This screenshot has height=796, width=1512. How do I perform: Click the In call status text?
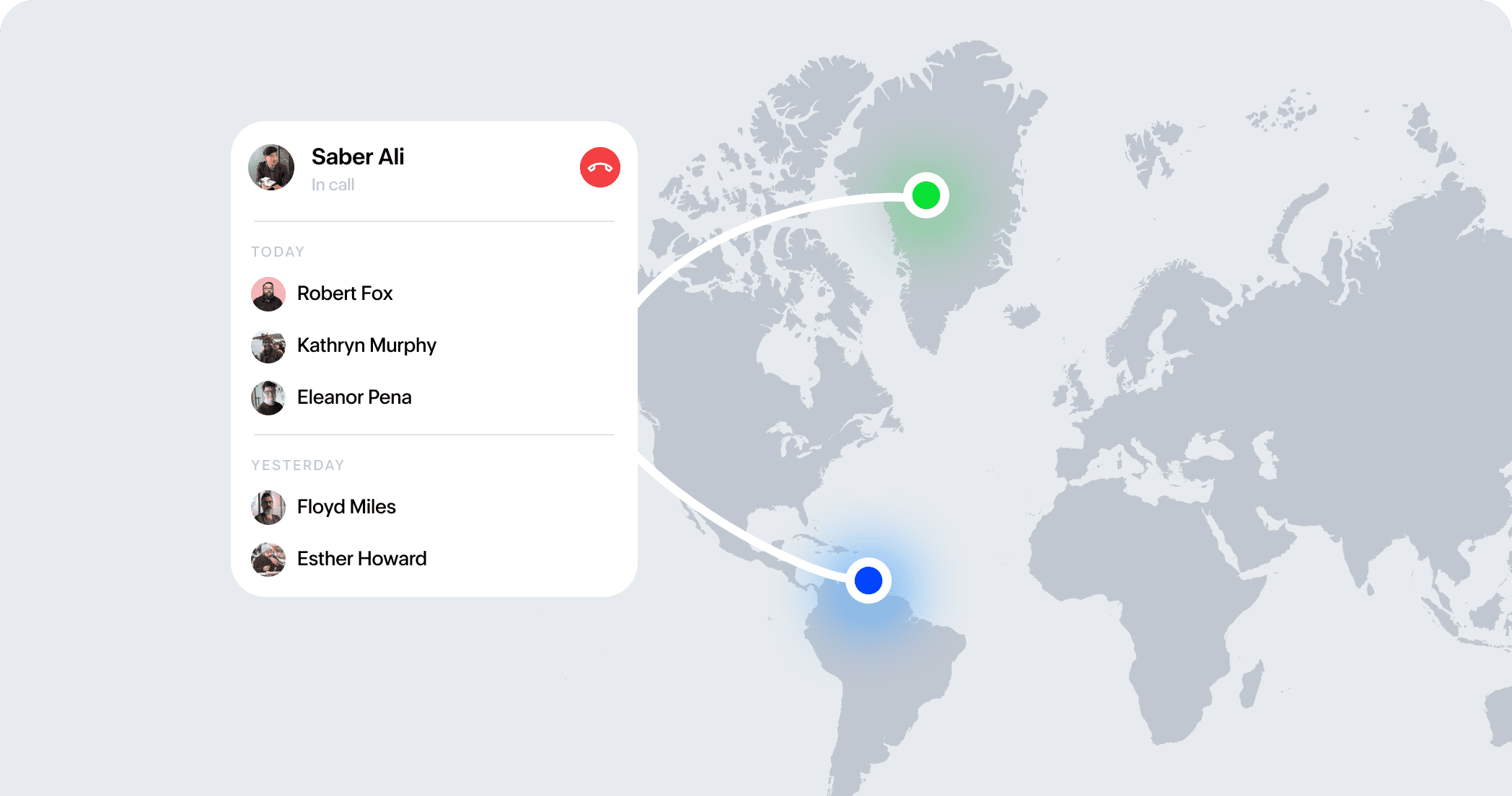click(333, 185)
